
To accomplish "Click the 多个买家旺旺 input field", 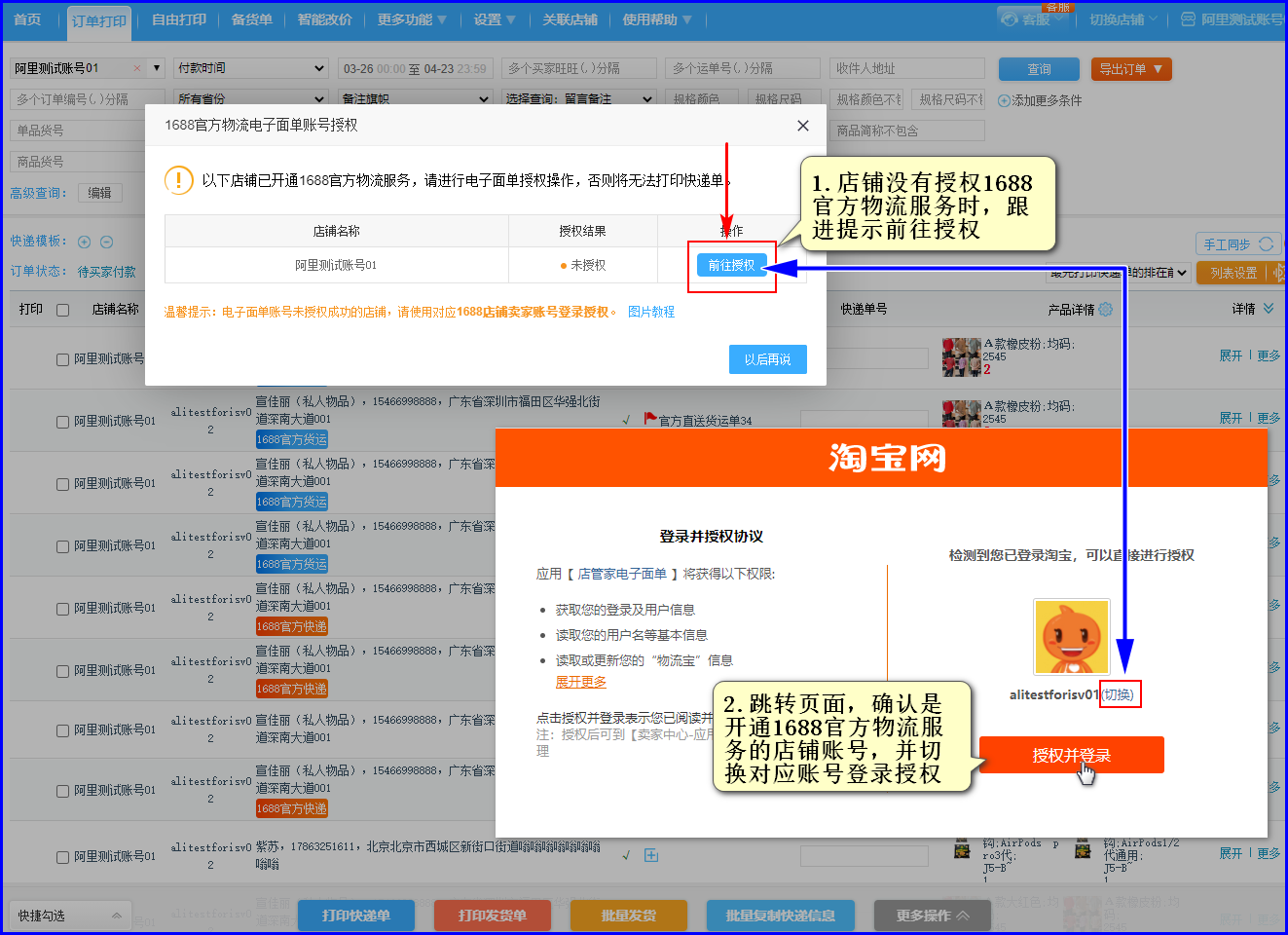I will click(x=579, y=68).
